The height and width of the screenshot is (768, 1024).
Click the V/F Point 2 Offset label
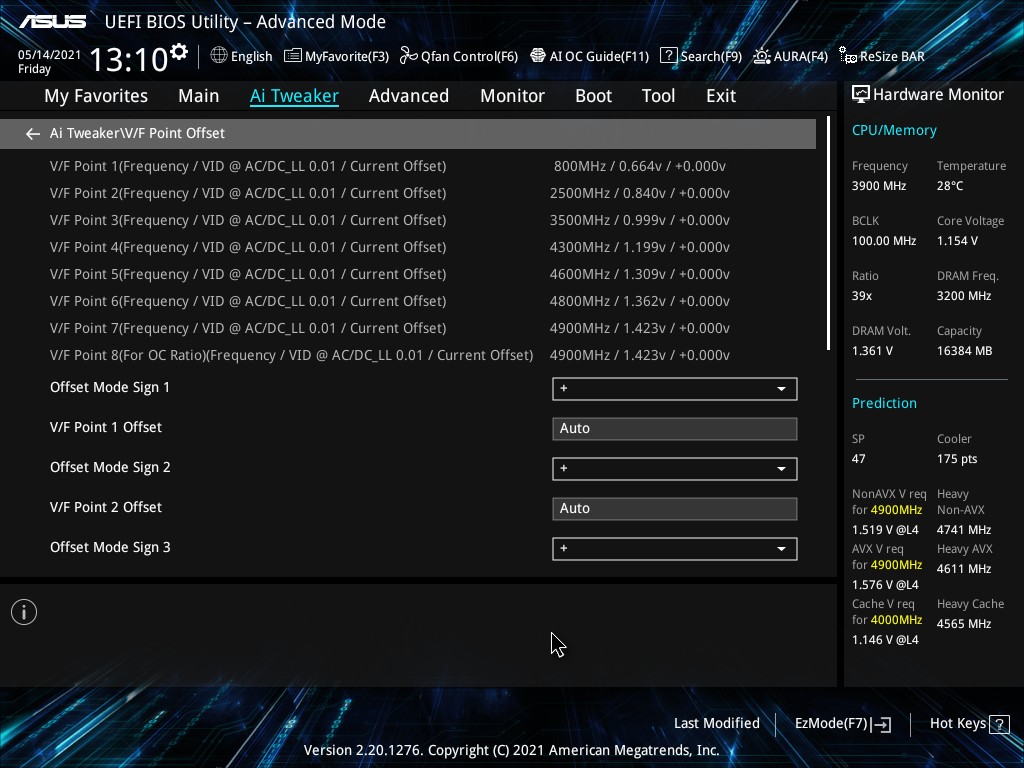[106, 507]
